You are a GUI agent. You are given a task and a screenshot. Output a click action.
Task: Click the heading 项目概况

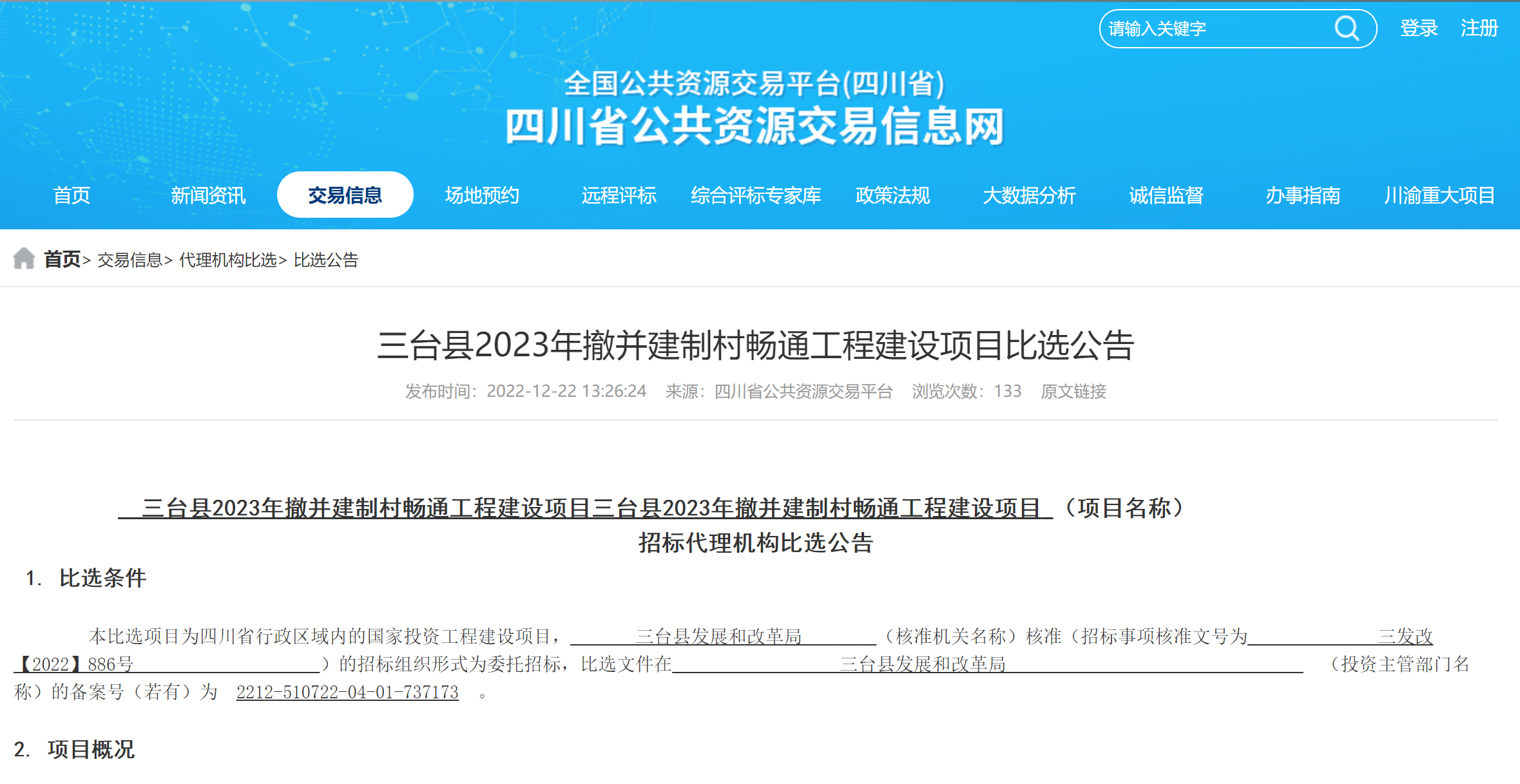[x=91, y=749]
